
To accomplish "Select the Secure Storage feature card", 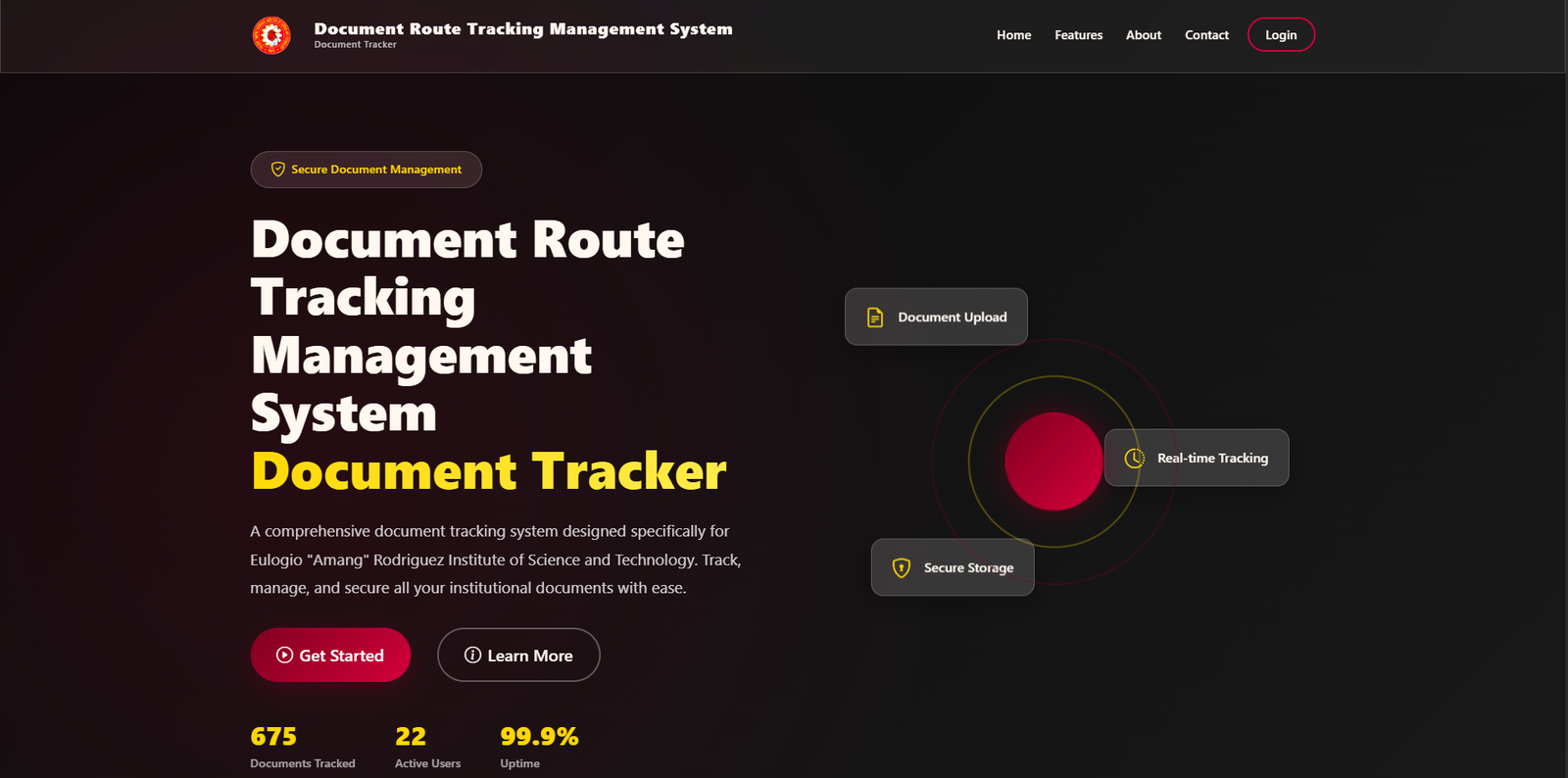I will tap(953, 567).
